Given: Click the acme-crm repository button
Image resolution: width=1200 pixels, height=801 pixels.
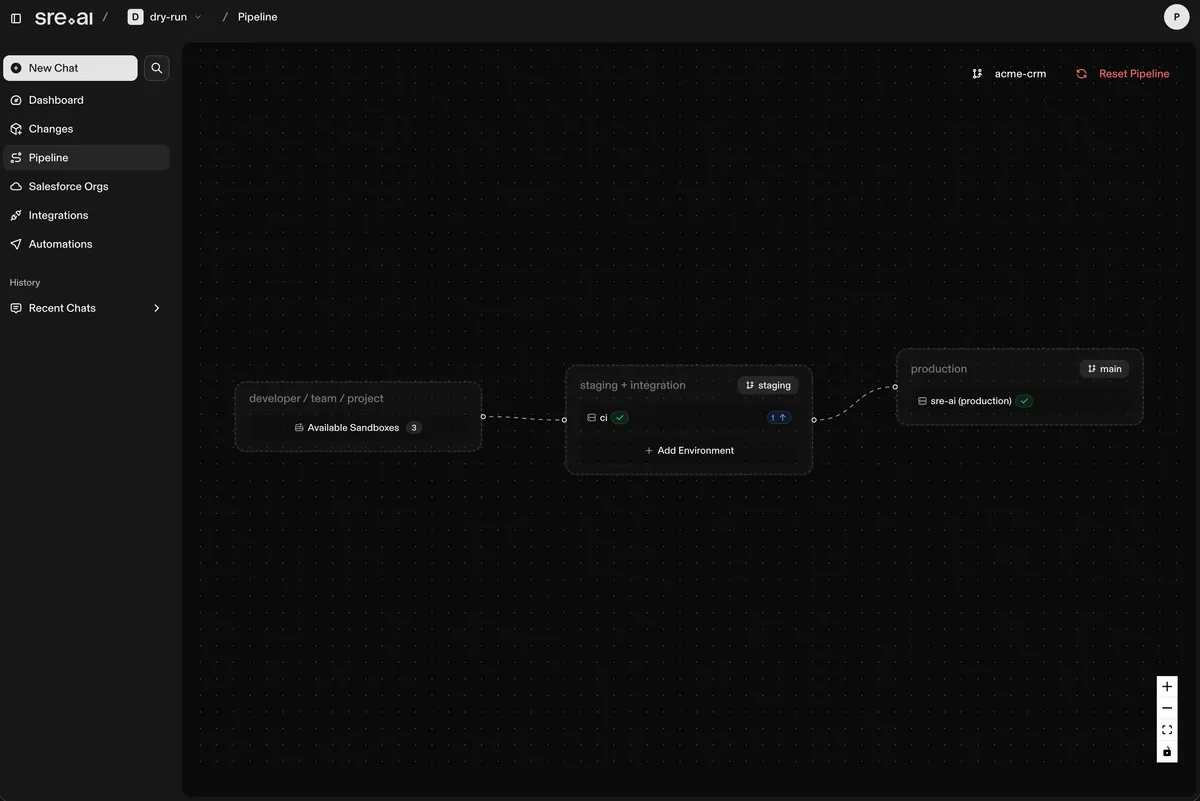Looking at the screenshot, I should tap(1009, 74).
